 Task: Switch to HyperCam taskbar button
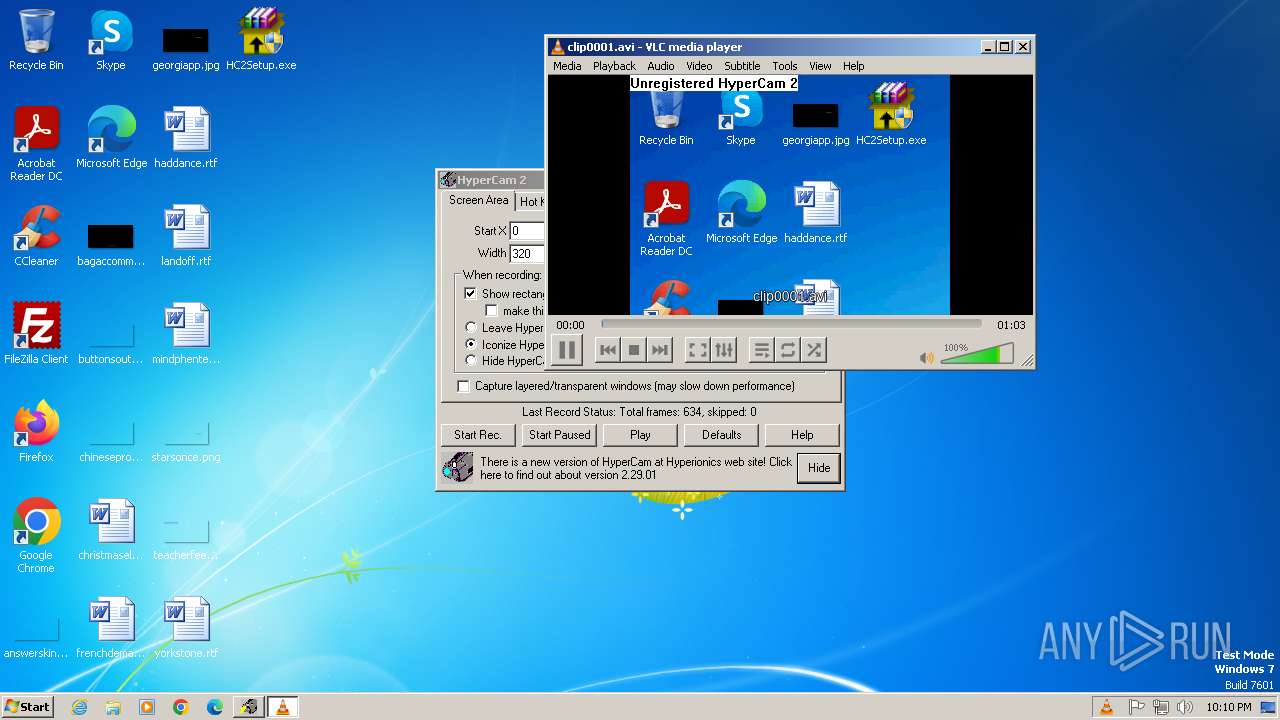tap(248, 707)
